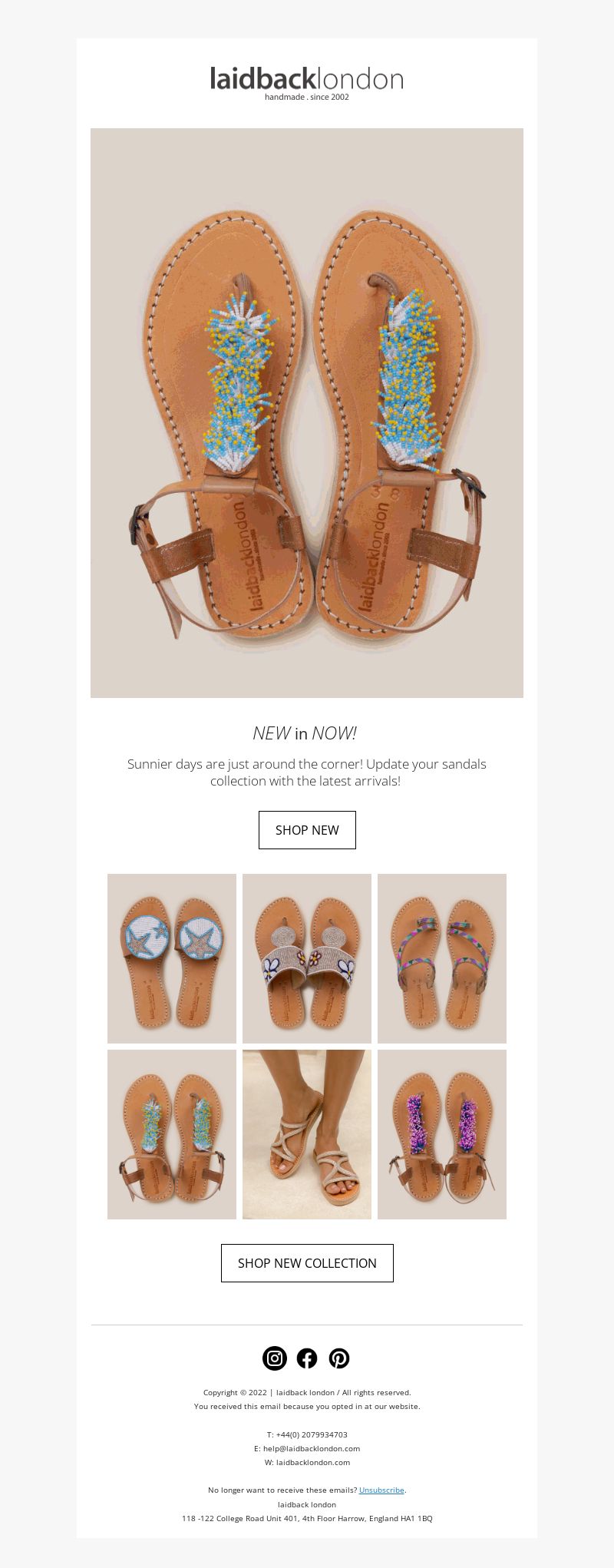The height and width of the screenshot is (1568, 614).
Task: Open the Facebook social icon
Action: coord(307,1358)
